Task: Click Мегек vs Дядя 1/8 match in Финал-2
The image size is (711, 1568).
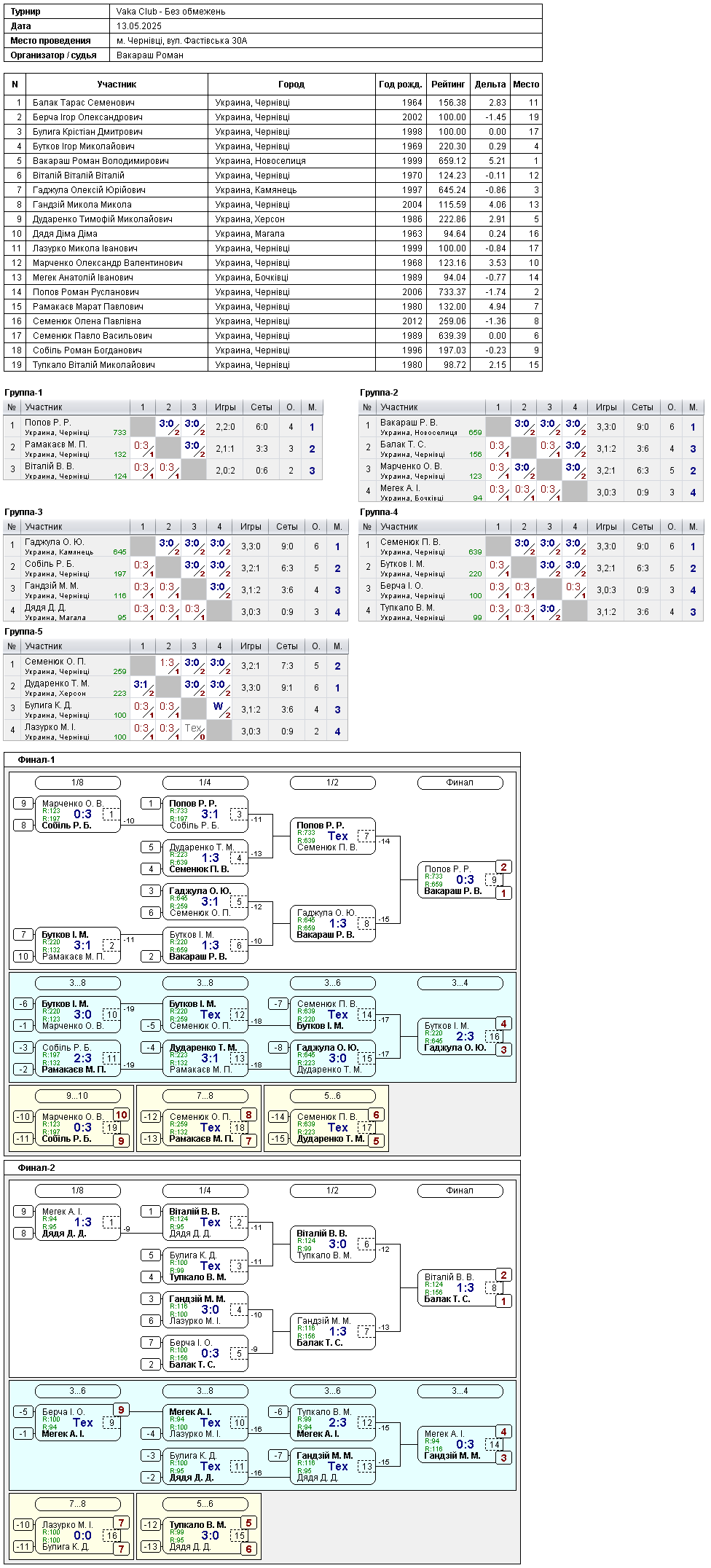Action: click(x=77, y=1223)
